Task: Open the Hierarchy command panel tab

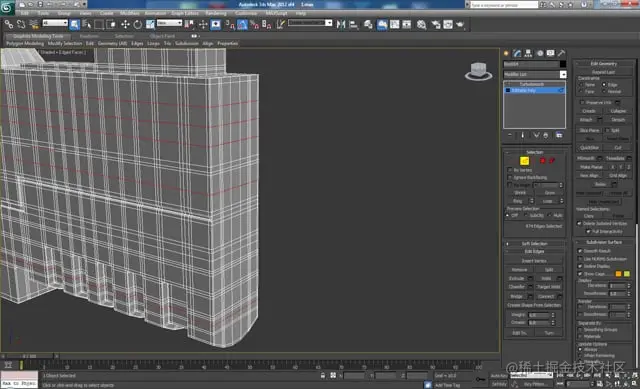Action: click(x=528, y=53)
